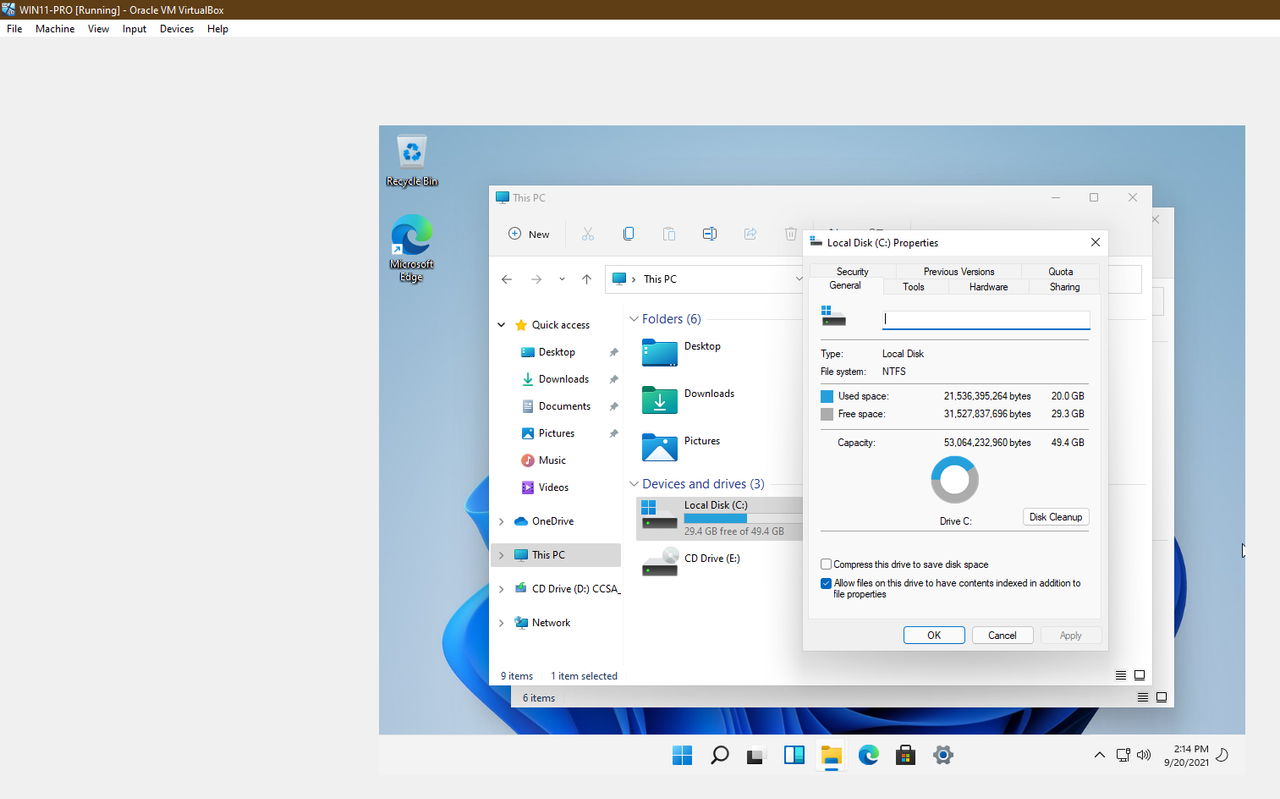1280x799 pixels.
Task: Open the Recycle Bin desktop icon
Action: [x=412, y=161]
